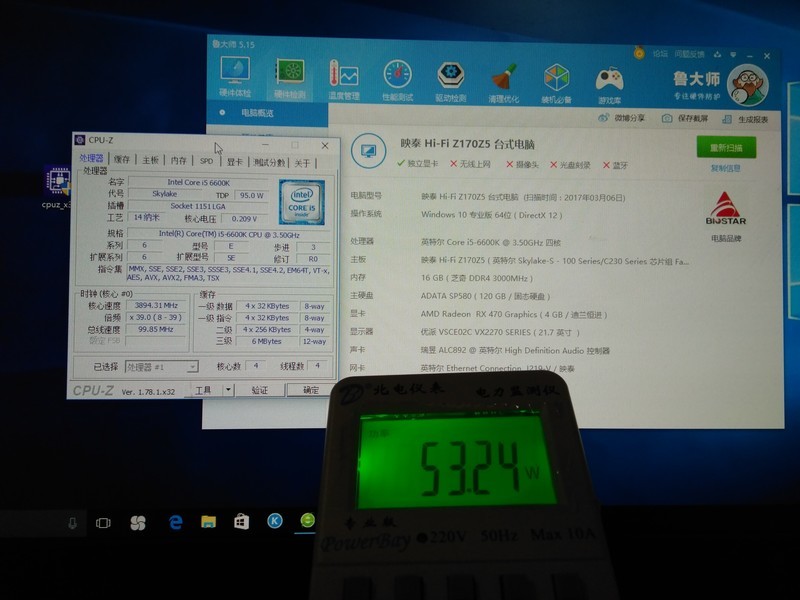This screenshot has height=600, width=800.
Task: Click 主硬盘 row ADATA SP580
Action: (485, 296)
